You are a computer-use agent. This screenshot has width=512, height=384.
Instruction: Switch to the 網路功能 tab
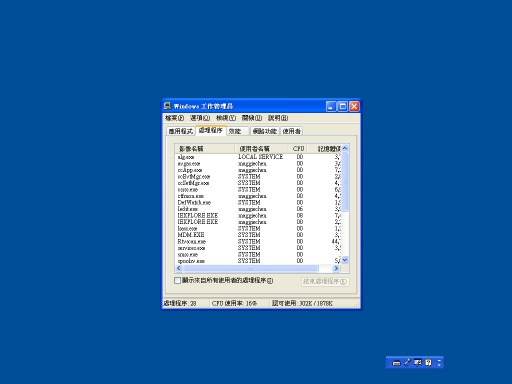coord(265,131)
